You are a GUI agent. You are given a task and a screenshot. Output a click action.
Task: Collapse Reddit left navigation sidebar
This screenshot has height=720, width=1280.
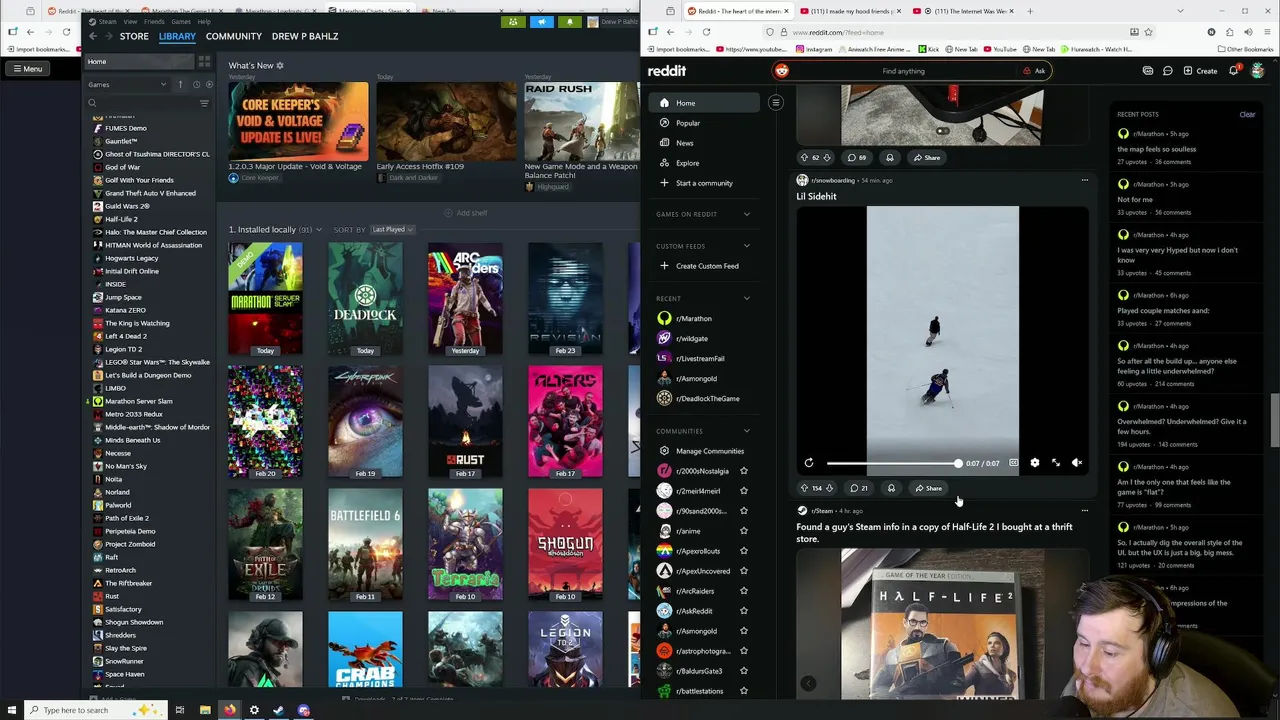coord(775,102)
